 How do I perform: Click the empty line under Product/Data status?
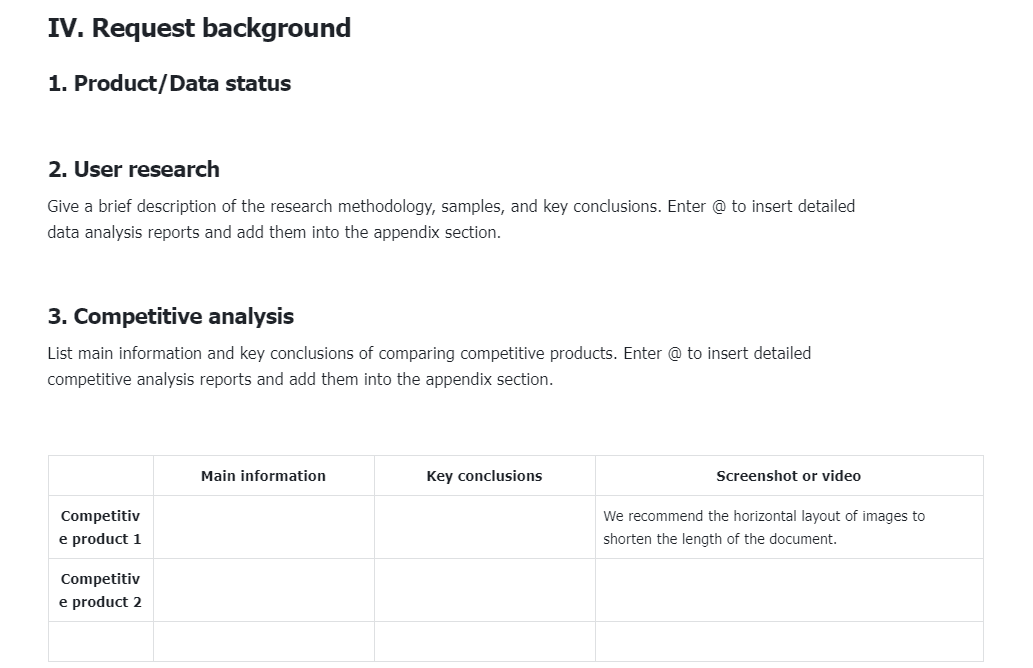(200, 124)
